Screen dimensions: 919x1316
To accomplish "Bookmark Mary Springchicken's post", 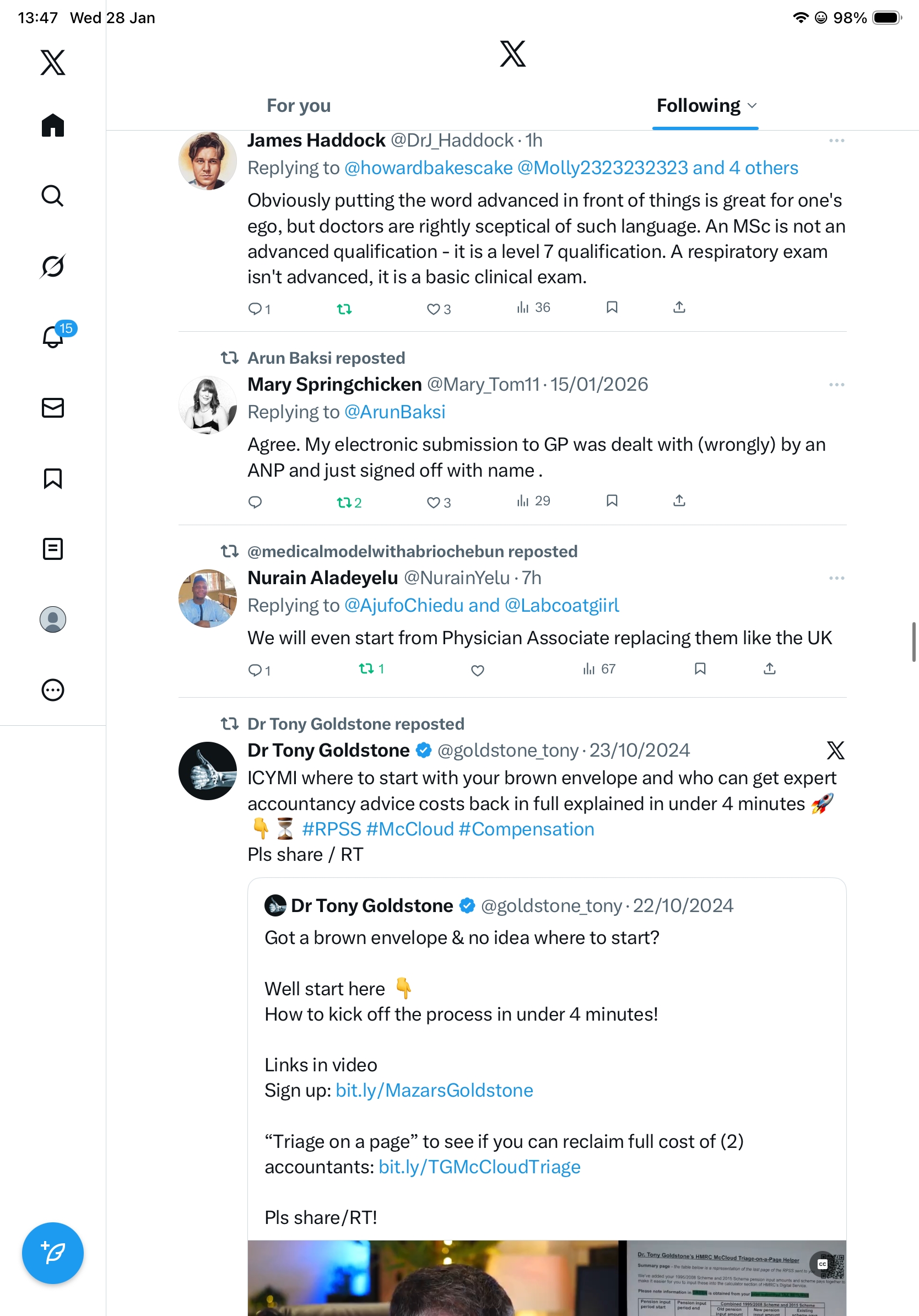I will (x=612, y=501).
